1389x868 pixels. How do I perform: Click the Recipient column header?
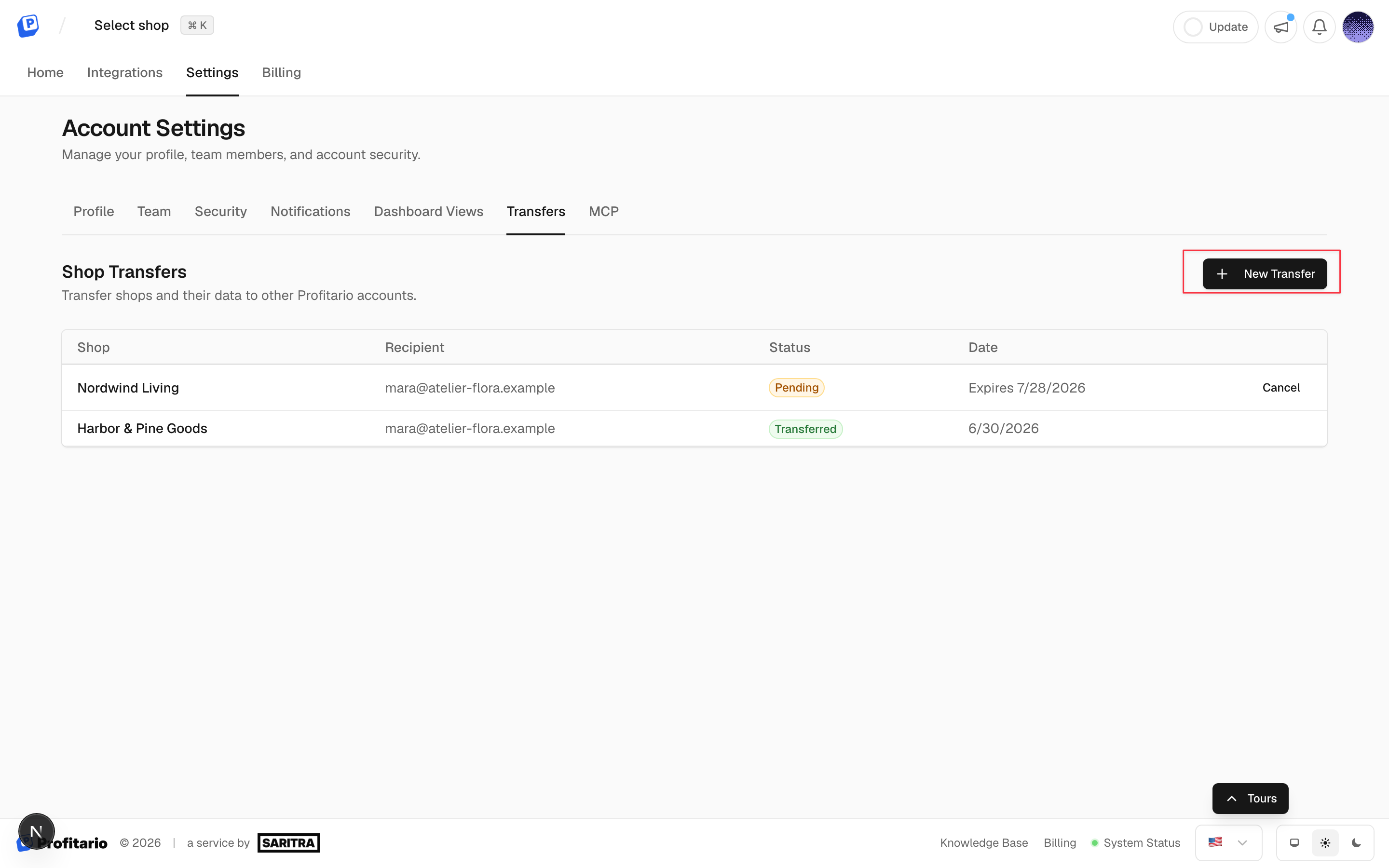(x=414, y=347)
